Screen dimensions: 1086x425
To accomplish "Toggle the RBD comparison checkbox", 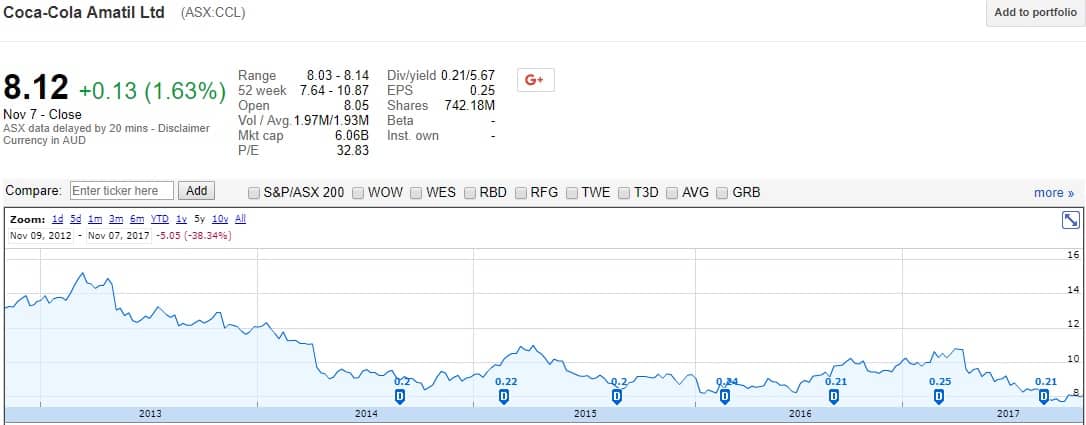I will pos(470,192).
